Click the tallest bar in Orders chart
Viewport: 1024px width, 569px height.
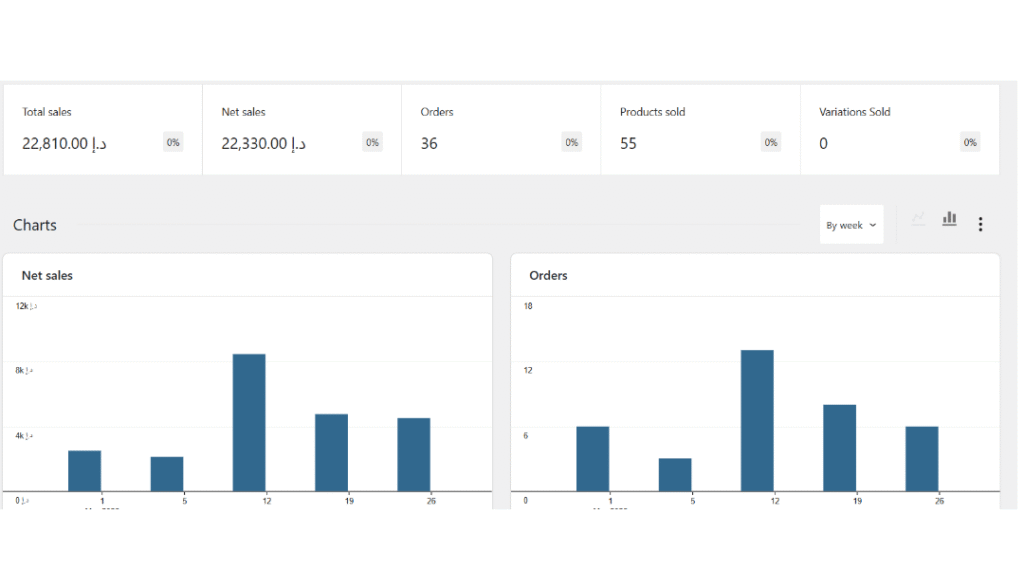pyautogui.click(x=757, y=420)
